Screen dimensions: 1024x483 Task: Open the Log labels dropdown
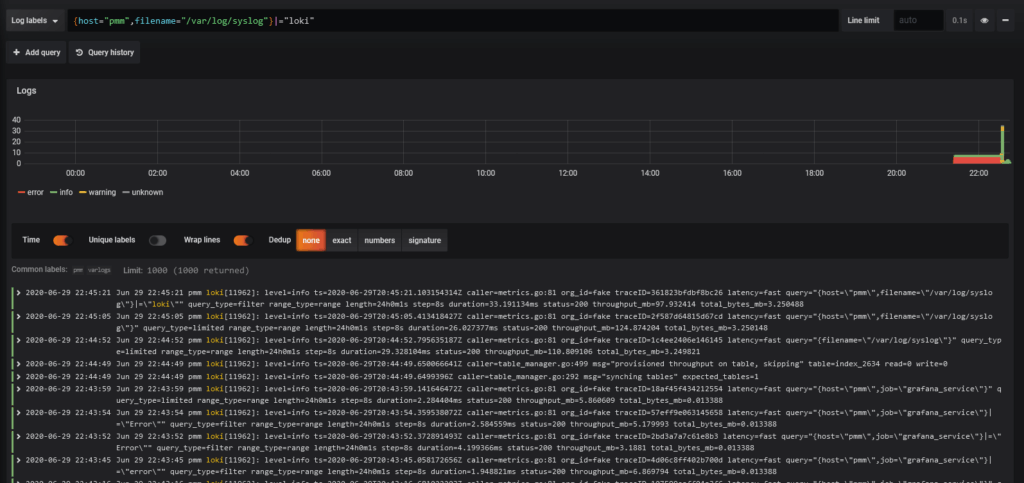point(33,20)
